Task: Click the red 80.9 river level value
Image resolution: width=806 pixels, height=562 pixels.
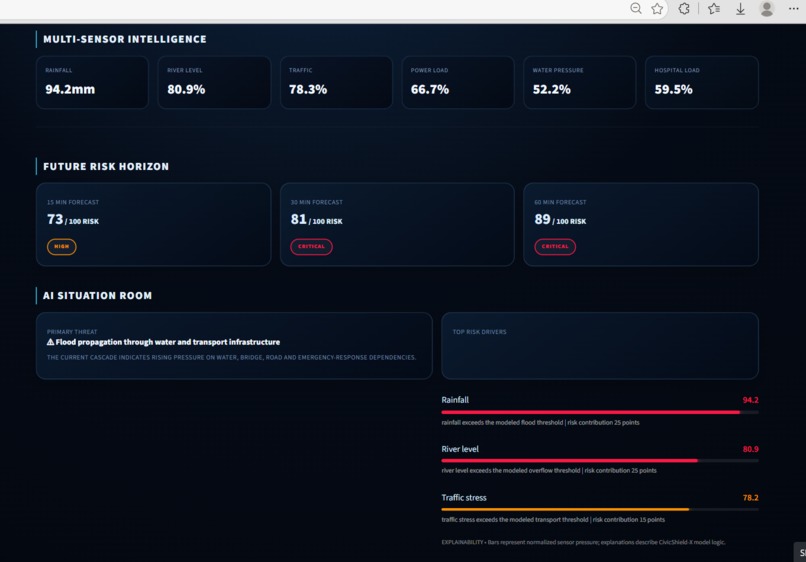Action: click(750, 449)
